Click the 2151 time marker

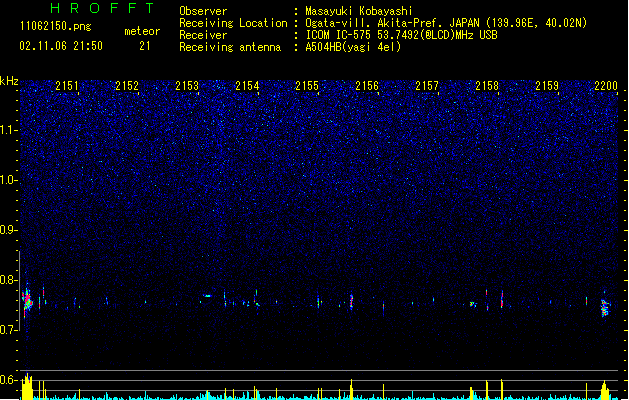[x=67, y=86]
